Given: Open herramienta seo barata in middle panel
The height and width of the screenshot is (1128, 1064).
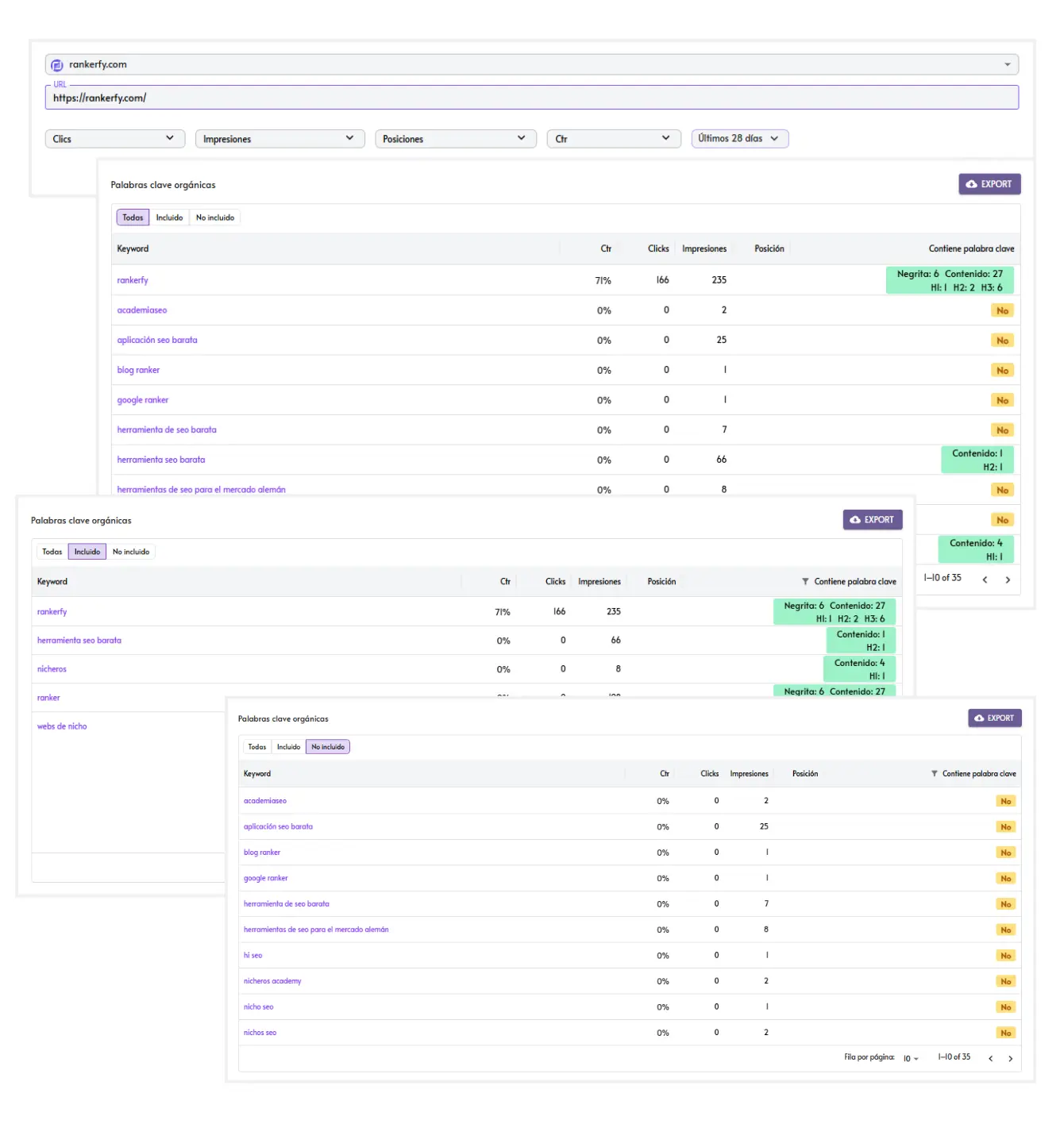Looking at the screenshot, I should [x=79, y=641].
